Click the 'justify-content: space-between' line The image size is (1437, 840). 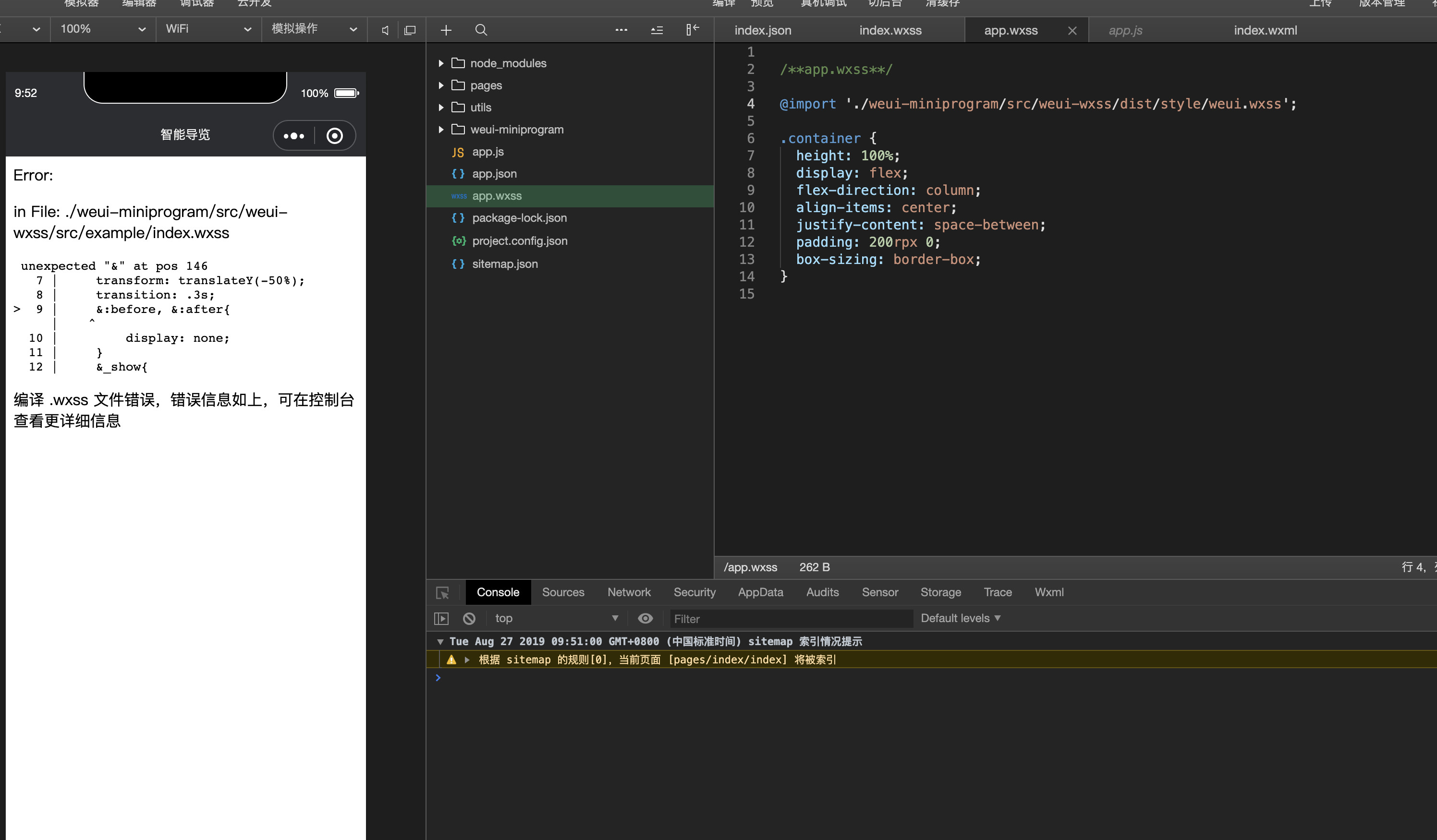click(920, 225)
